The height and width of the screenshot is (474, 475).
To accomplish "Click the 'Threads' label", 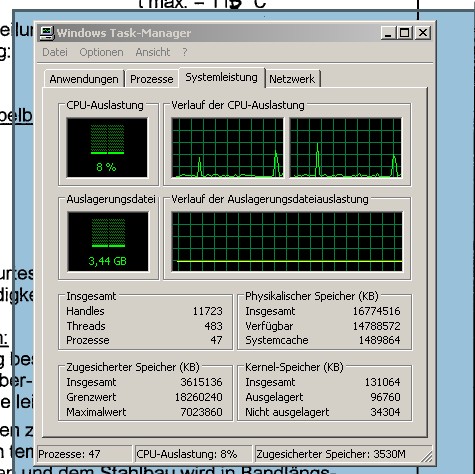I will 86,326.
